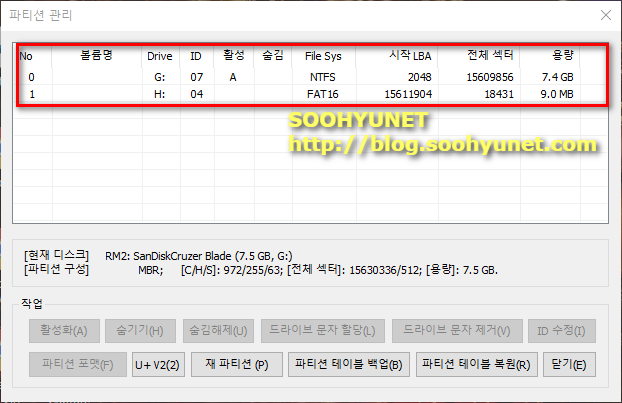Click the 파티션 포맷(F) button
Screen dimensions: 622x403
pos(78,364)
